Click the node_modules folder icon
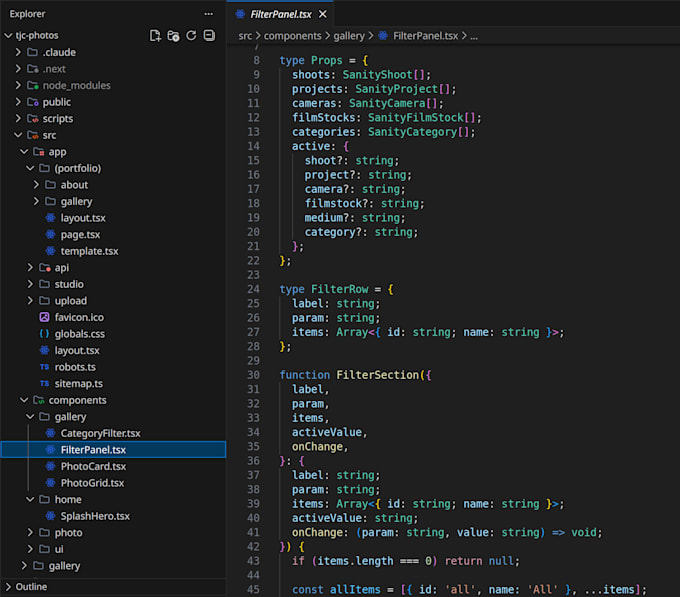The height and width of the screenshot is (597, 680). point(33,85)
